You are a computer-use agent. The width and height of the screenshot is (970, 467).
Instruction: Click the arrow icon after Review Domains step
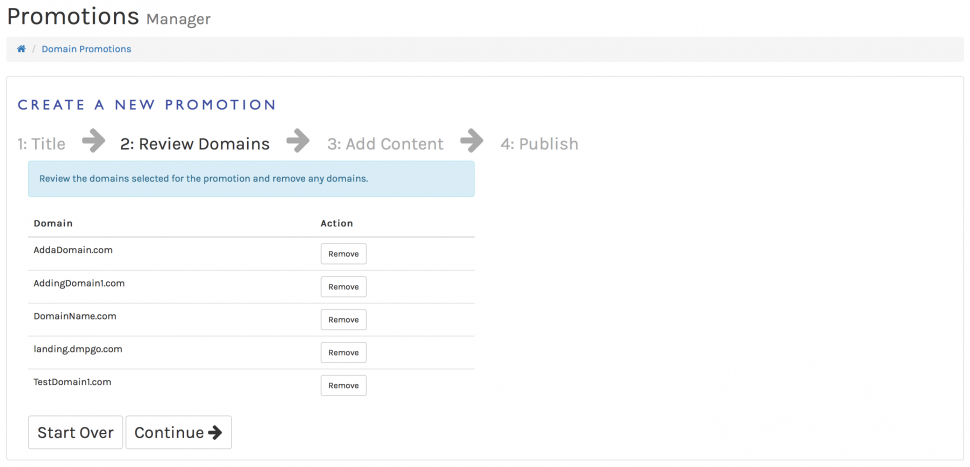[x=298, y=141]
